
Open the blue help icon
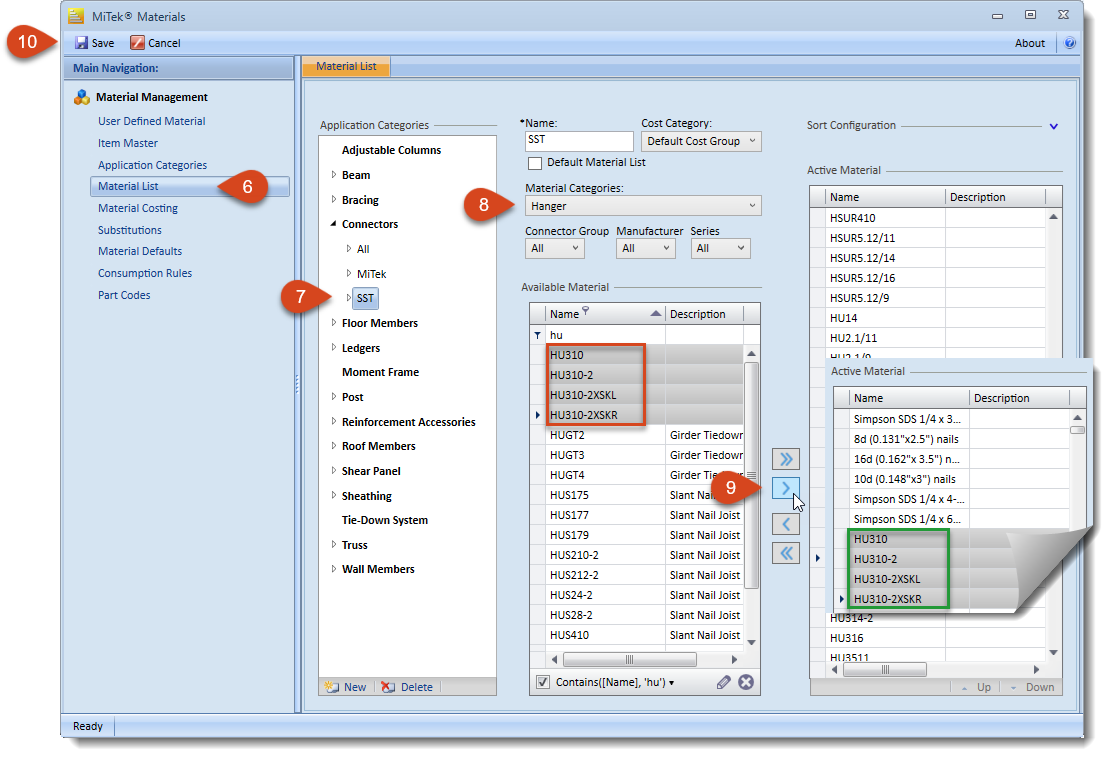(1070, 43)
